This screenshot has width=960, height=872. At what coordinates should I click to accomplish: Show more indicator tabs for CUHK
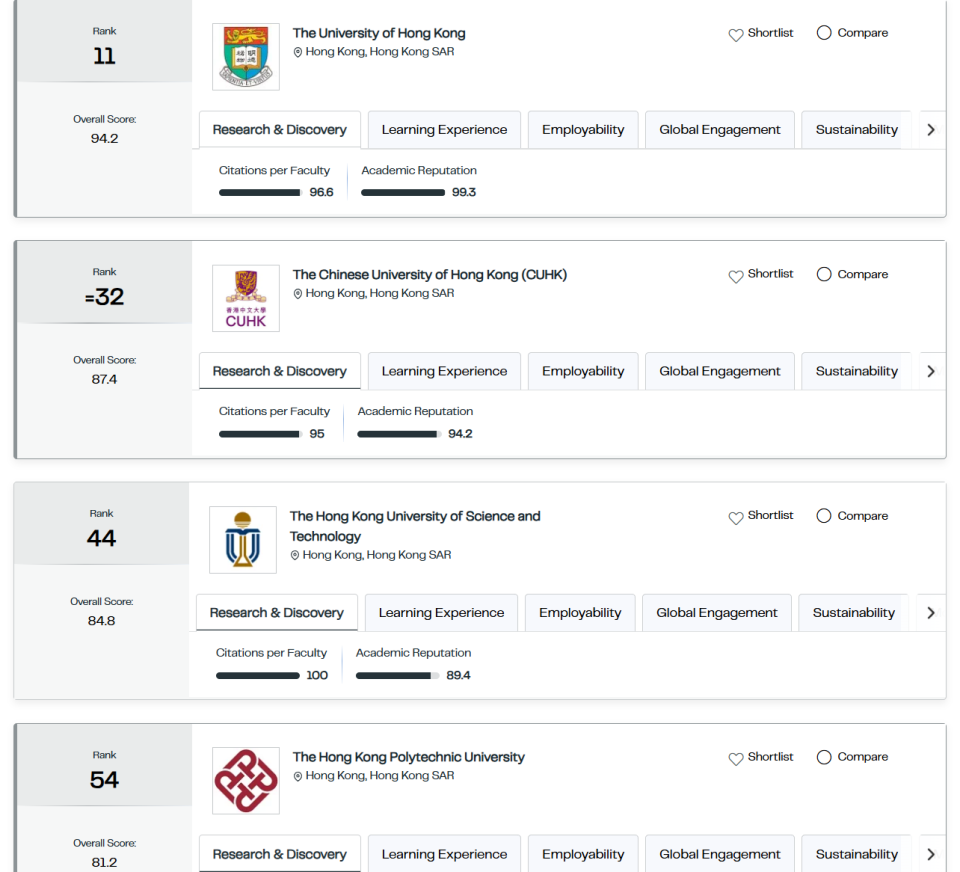click(931, 371)
